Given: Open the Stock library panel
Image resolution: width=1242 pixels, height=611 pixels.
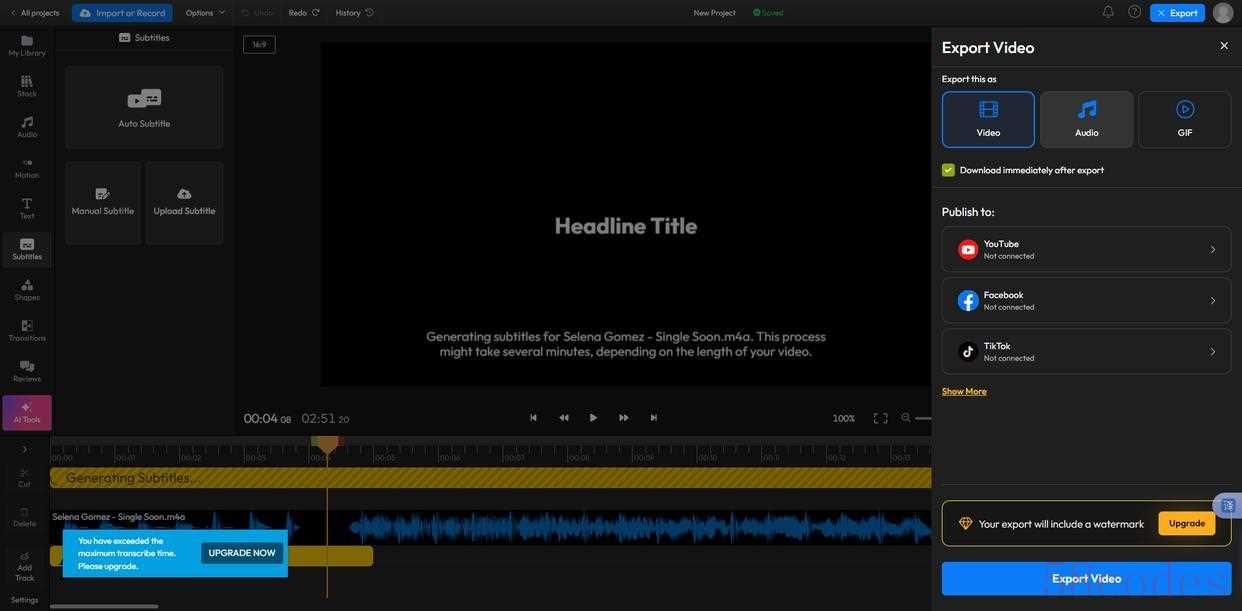Looking at the screenshot, I should (27, 86).
